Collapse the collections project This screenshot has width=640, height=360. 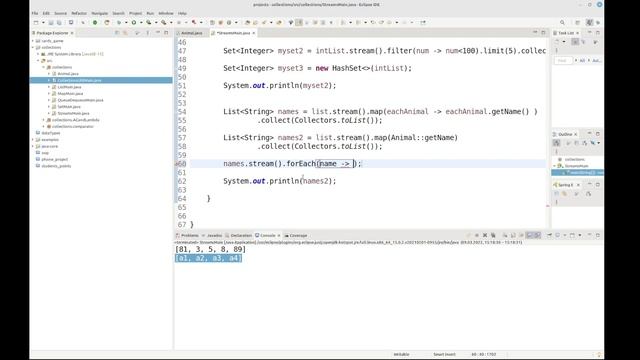point(33,47)
